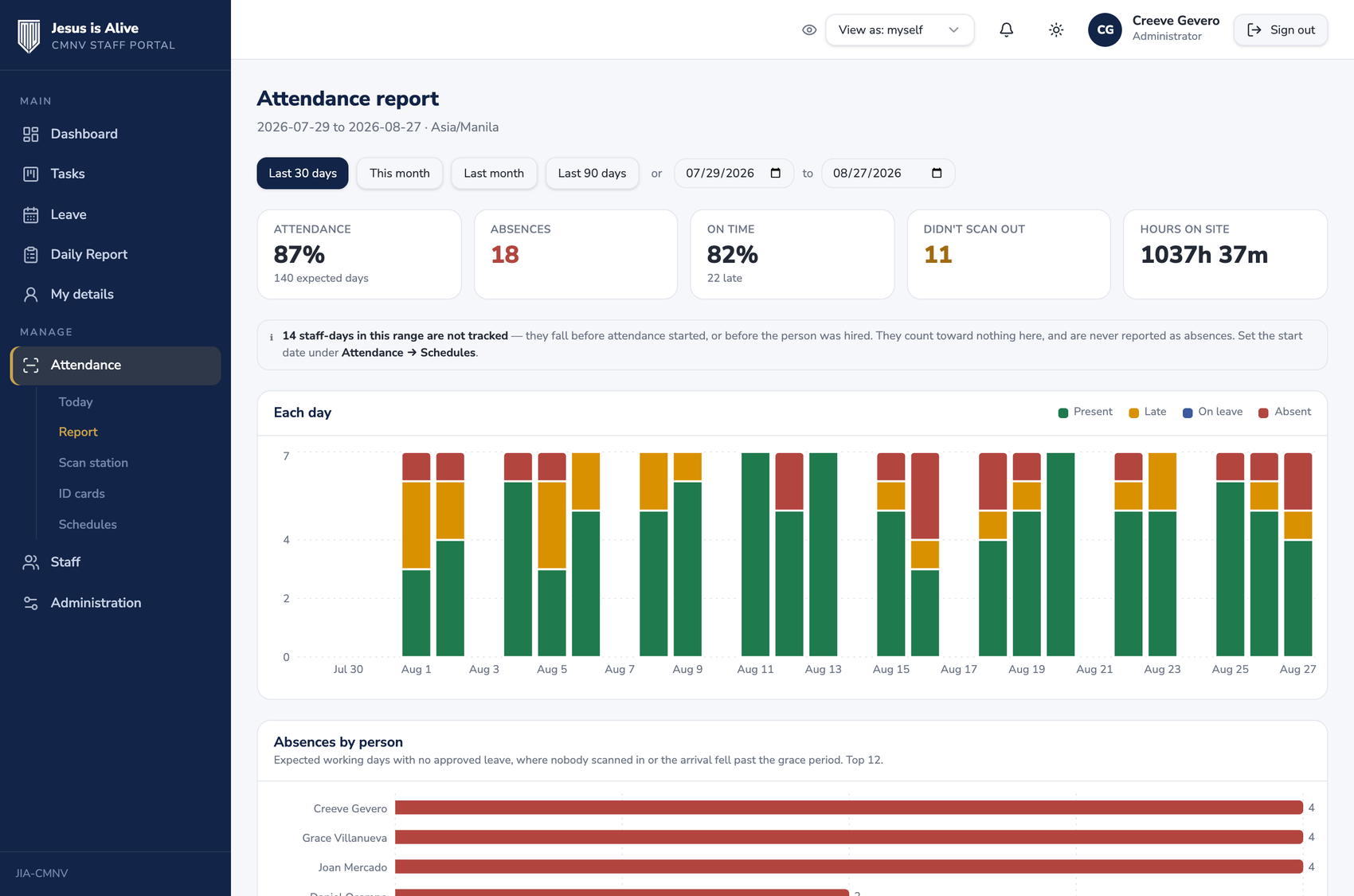Screen dimensions: 1354x896
Task: Click the red Absent legend swatch
Action: [1263, 413]
